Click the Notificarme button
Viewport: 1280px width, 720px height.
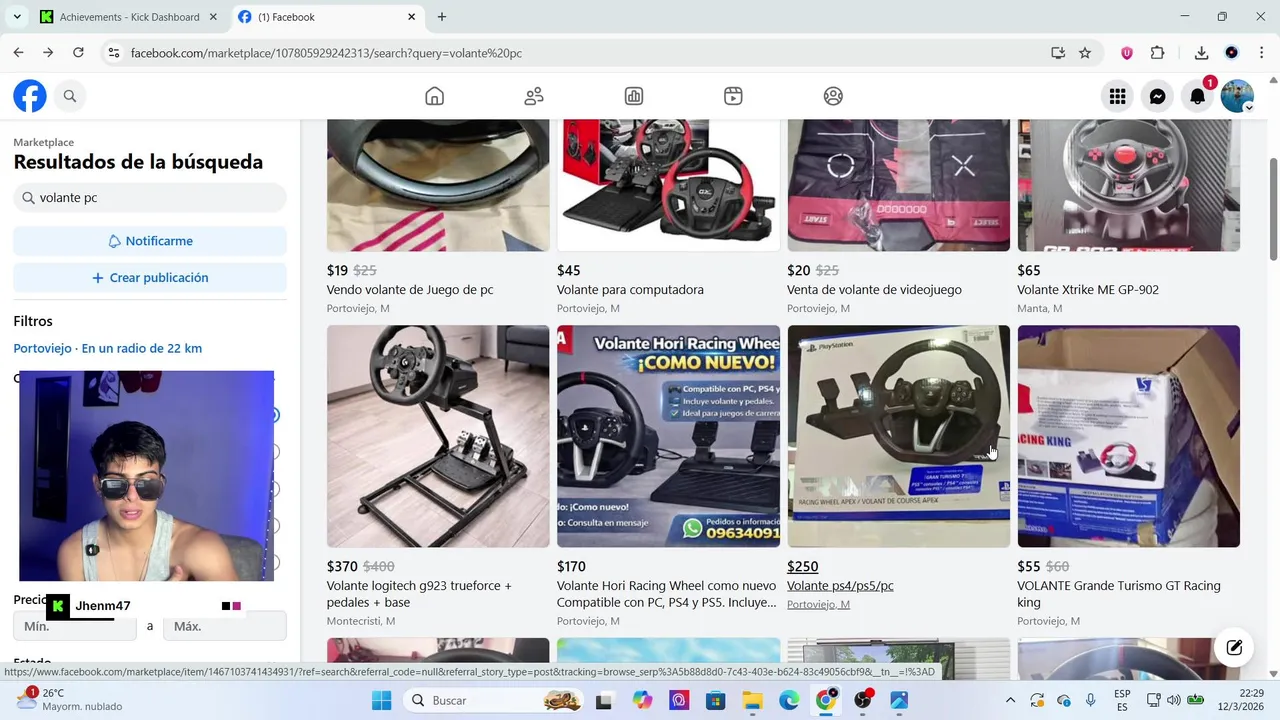(x=150, y=241)
